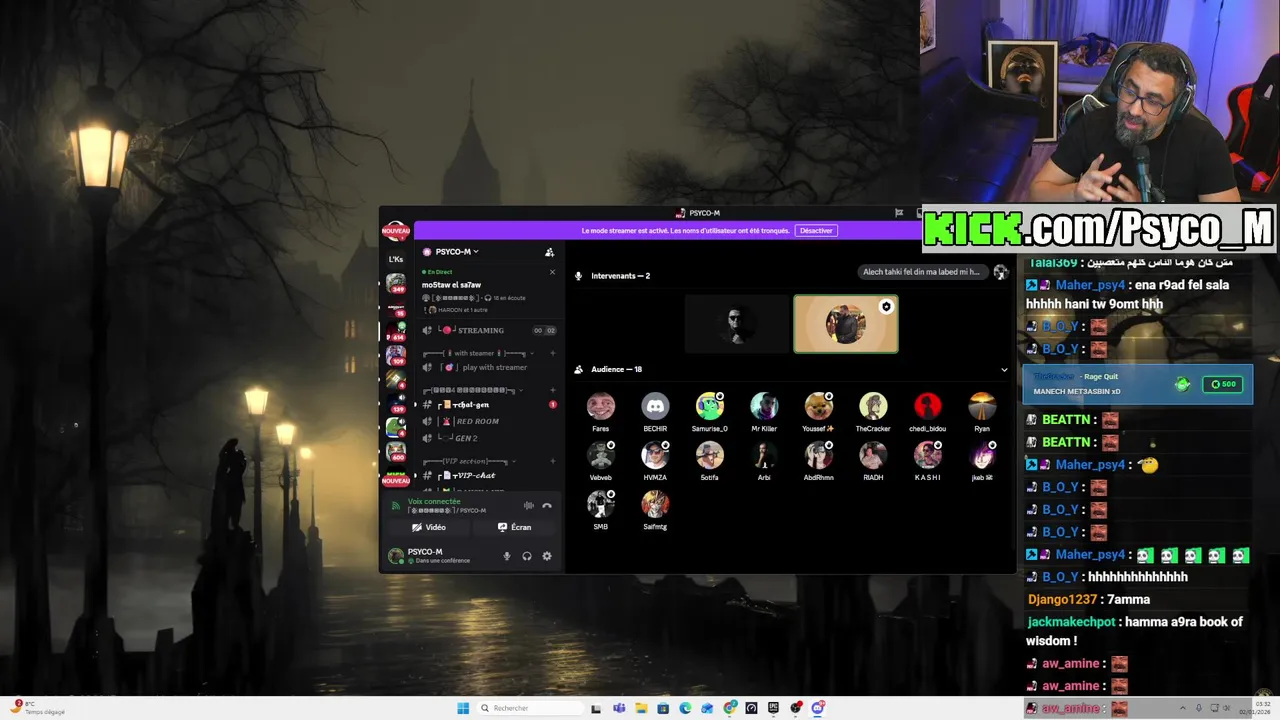The width and height of the screenshot is (1280, 720).
Task: Collapse the VIP section category
Action: 467,461
